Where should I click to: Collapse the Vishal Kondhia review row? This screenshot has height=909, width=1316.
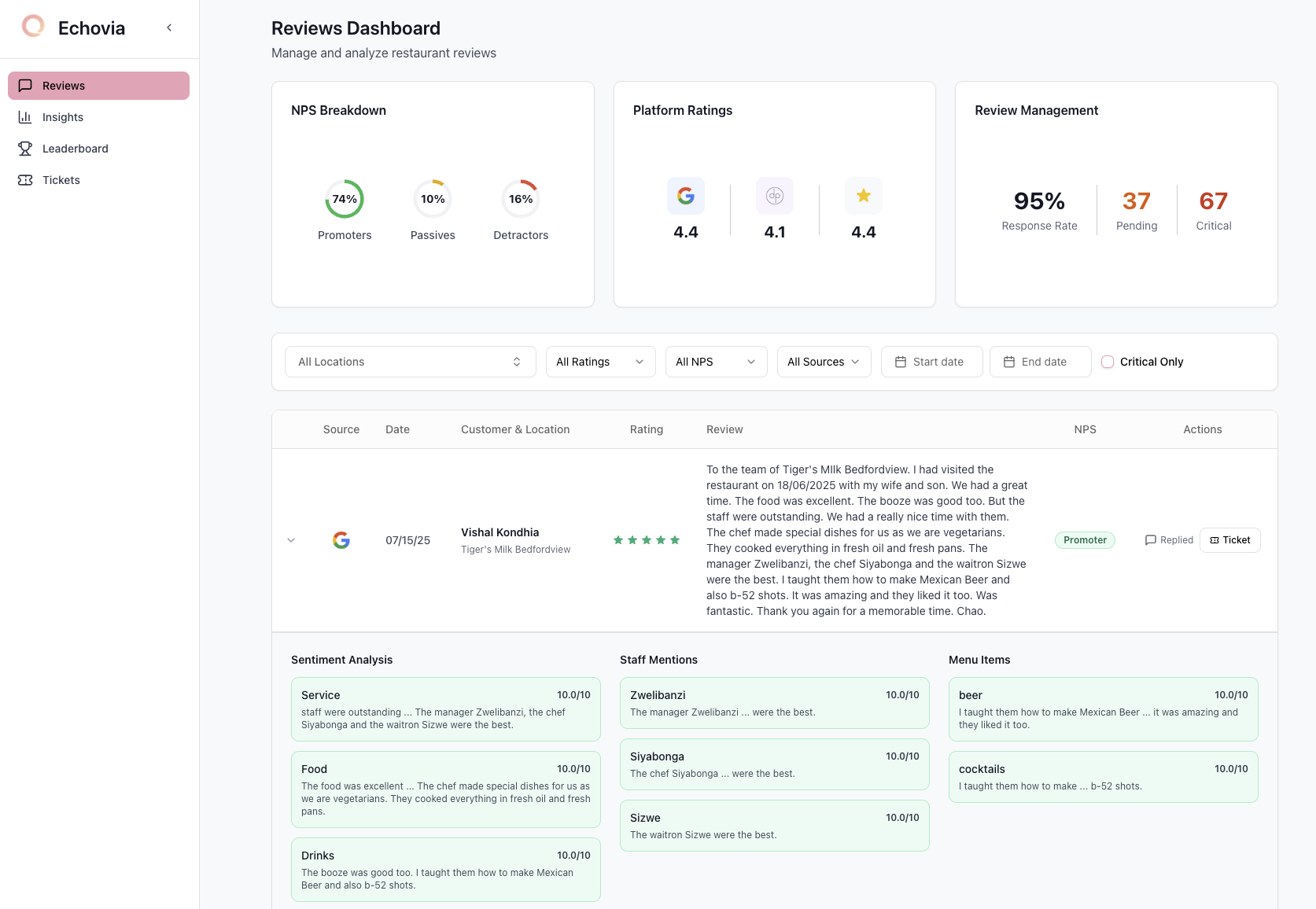tap(291, 540)
